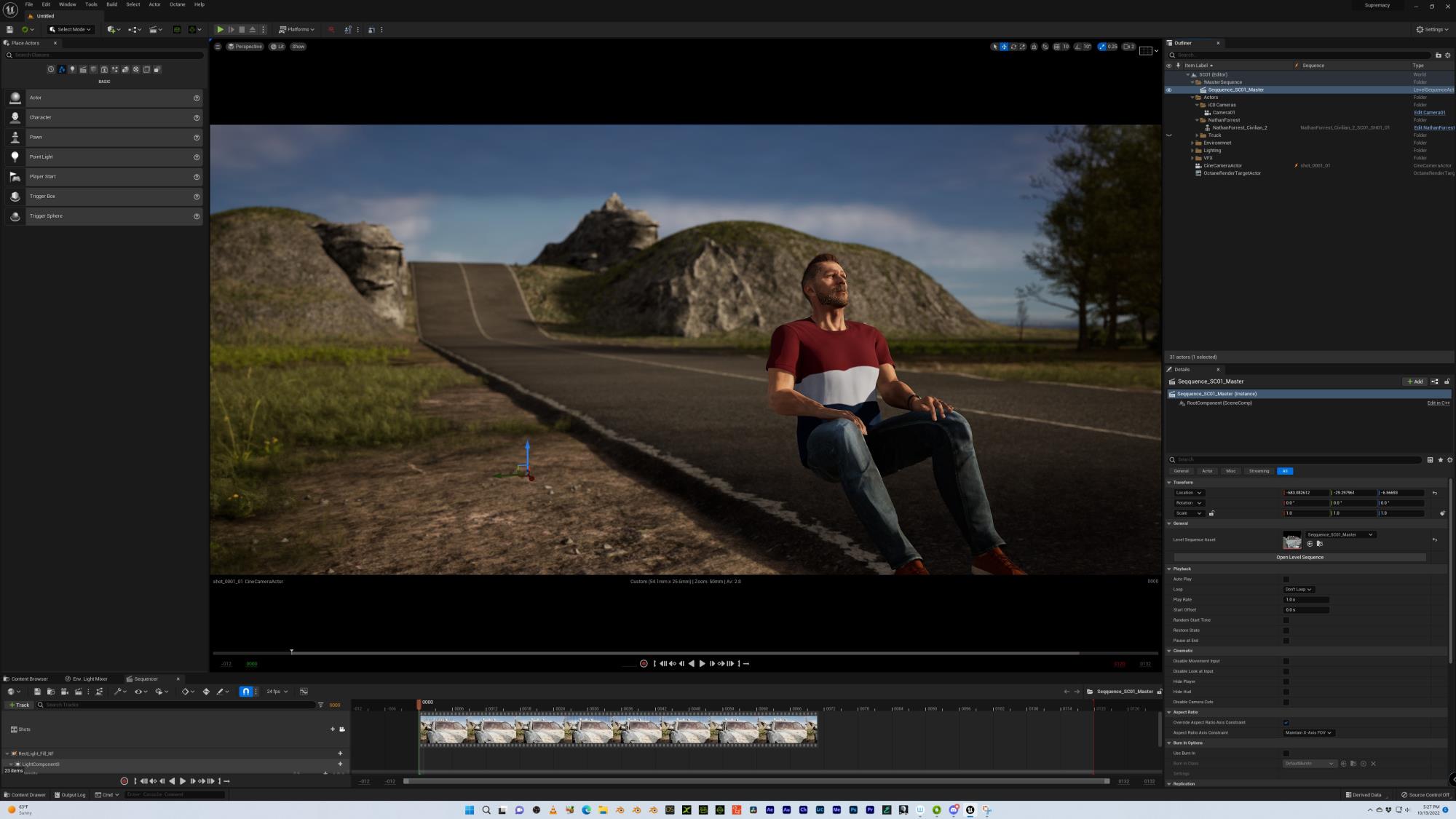Toggle the Disable Movement Input checkbox
The image size is (1456, 819).
[1286, 661]
